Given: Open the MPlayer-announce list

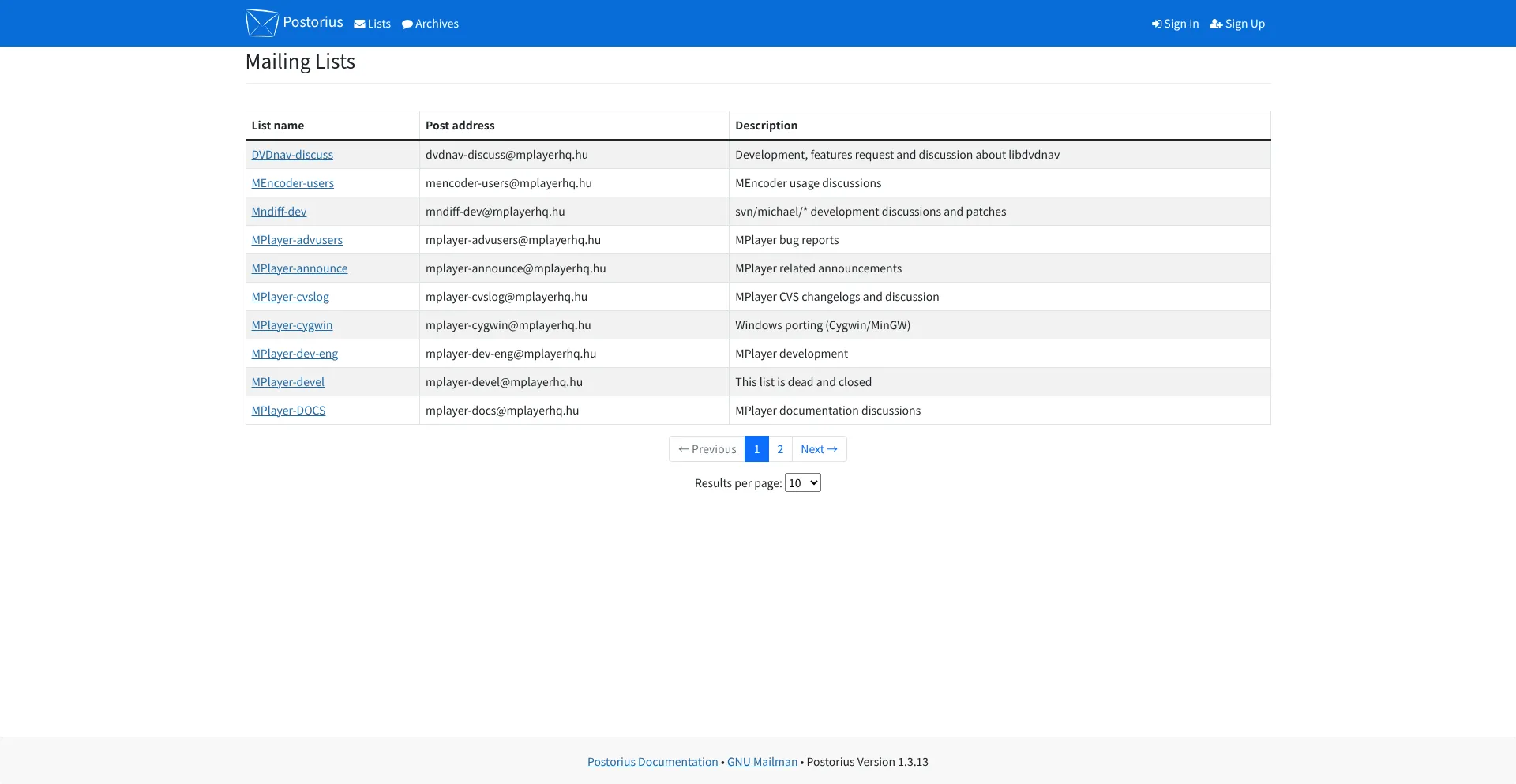Looking at the screenshot, I should tap(299, 268).
